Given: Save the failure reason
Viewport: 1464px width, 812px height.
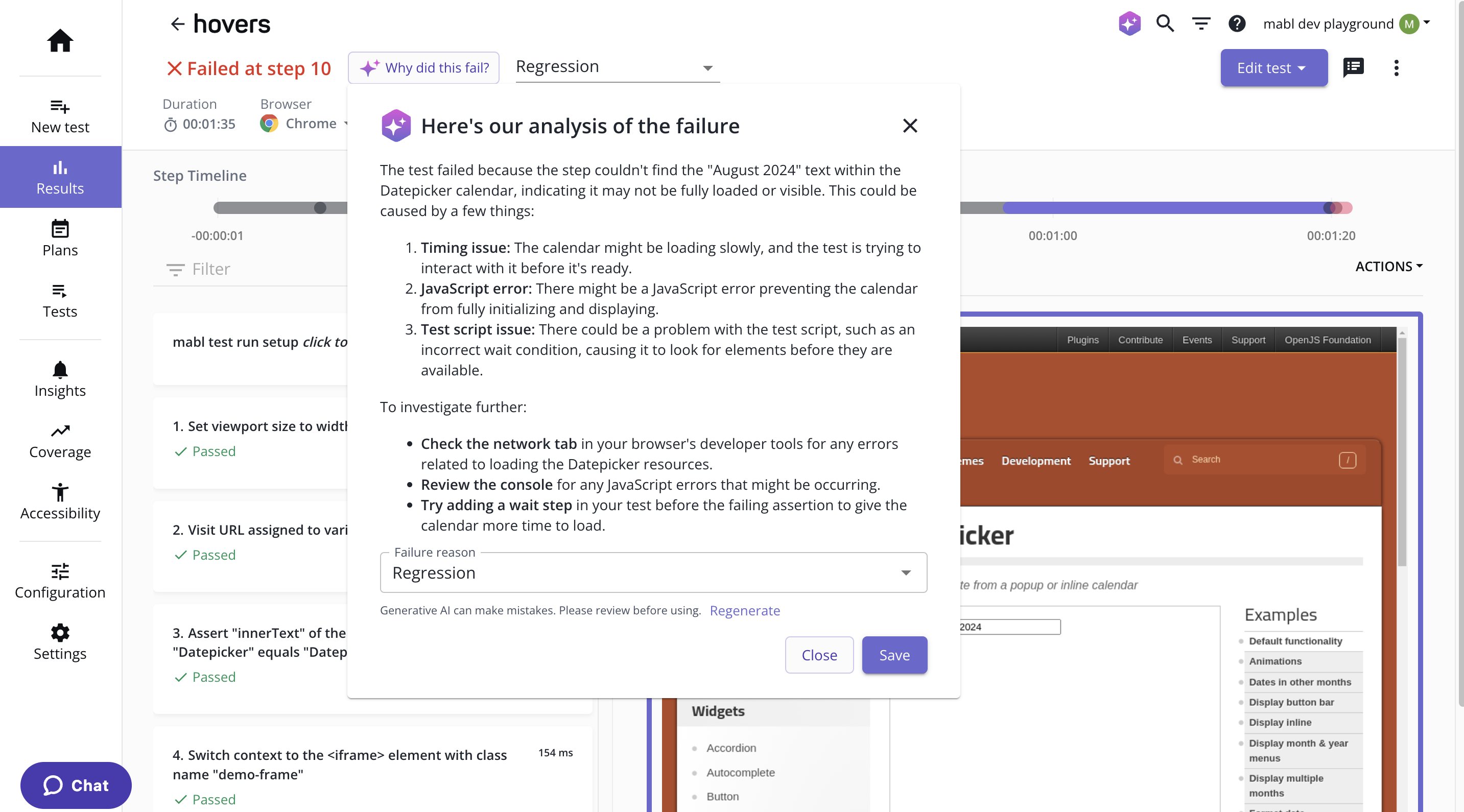Looking at the screenshot, I should 894,655.
